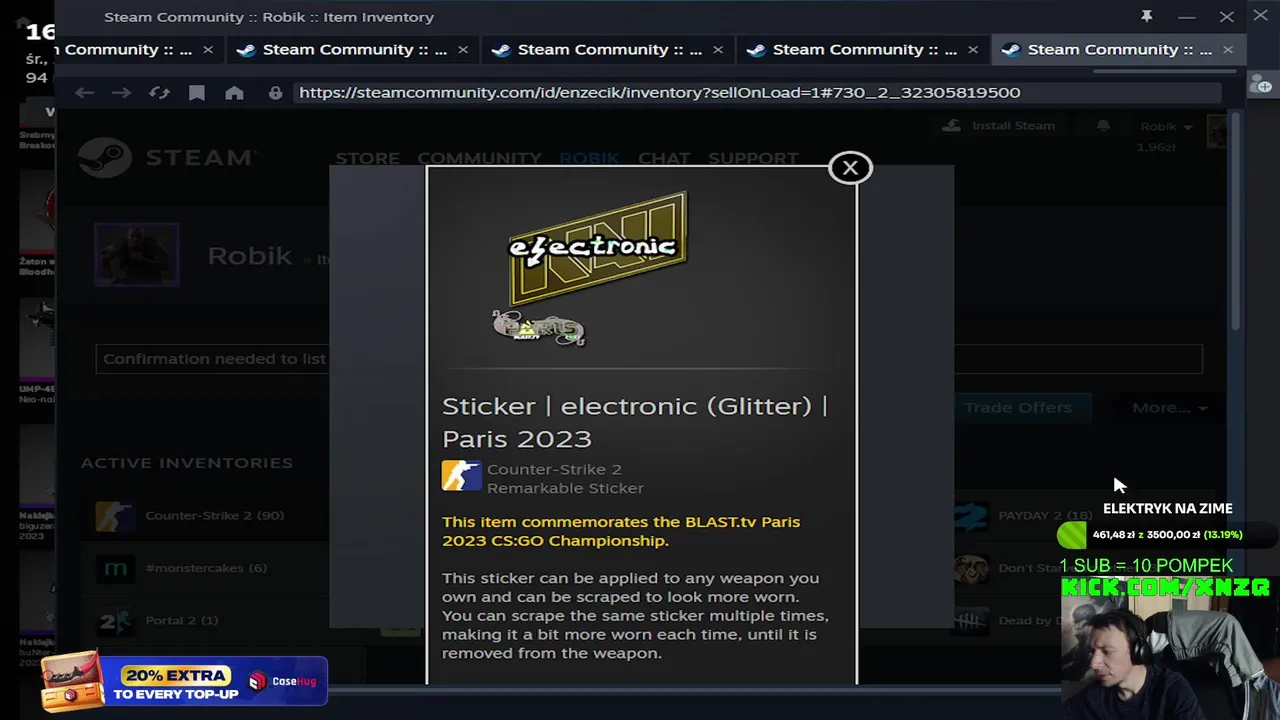Close the last Steam Community tab

(1227, 49)
